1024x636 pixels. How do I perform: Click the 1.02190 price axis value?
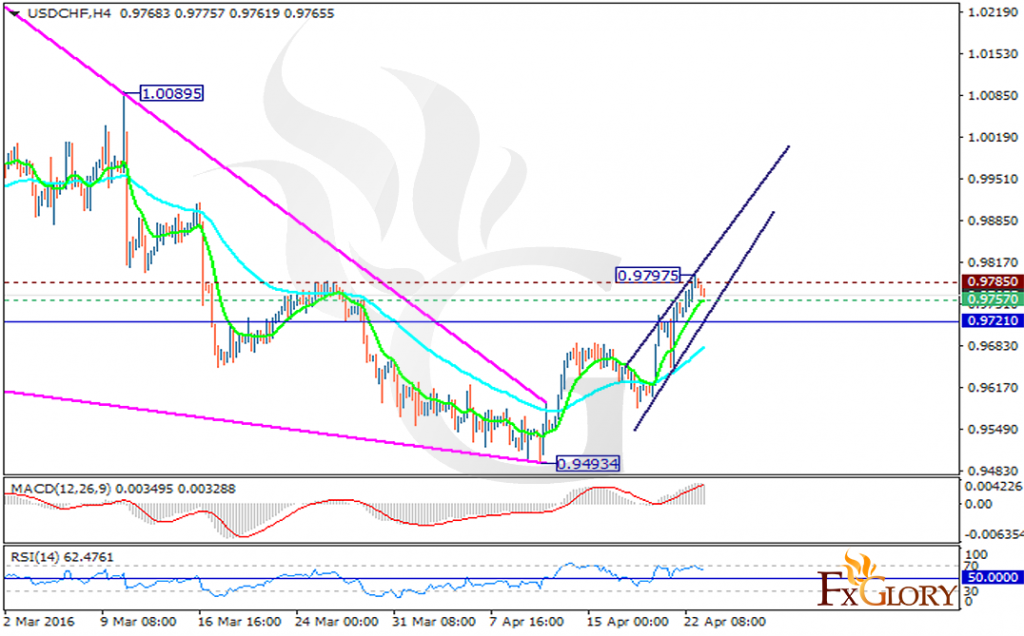[993, 12]
